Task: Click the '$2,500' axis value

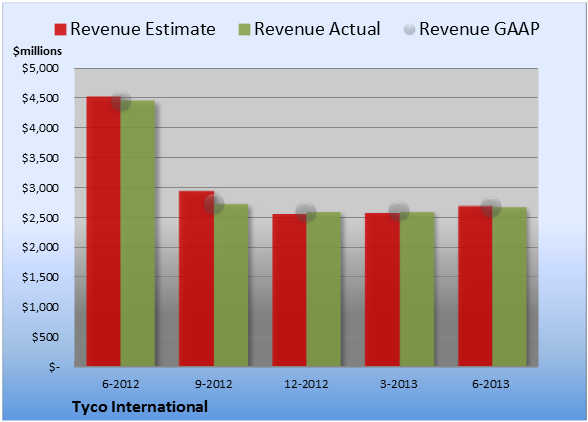Action: 40,218
